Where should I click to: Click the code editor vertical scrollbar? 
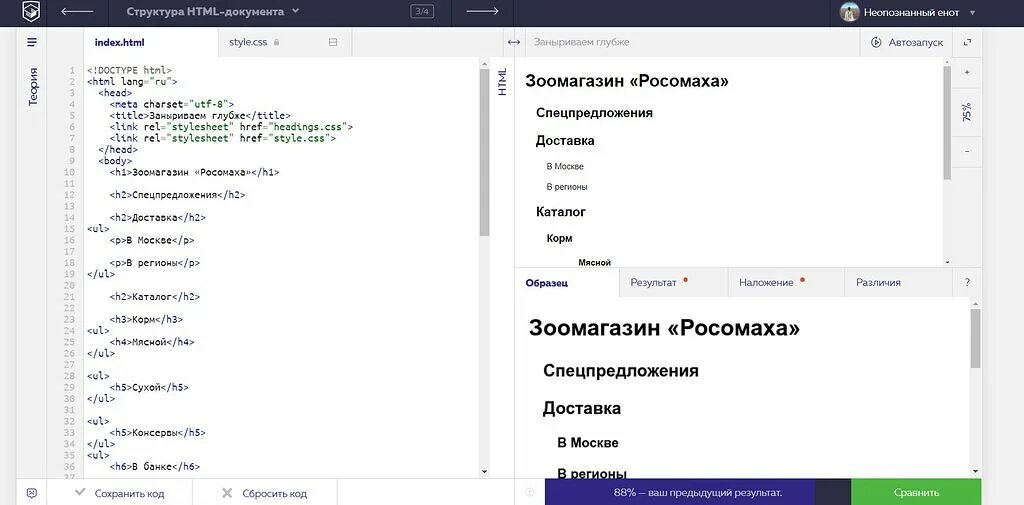tap(484, 152)
